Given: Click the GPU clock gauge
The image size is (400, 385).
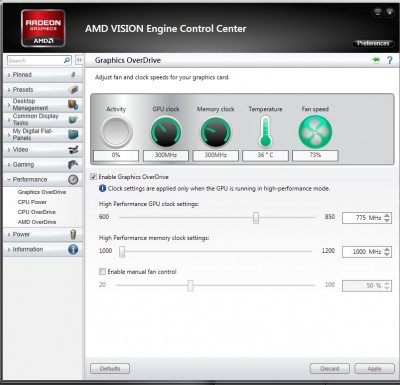Looking at the screenshot, I should (166, 132).
